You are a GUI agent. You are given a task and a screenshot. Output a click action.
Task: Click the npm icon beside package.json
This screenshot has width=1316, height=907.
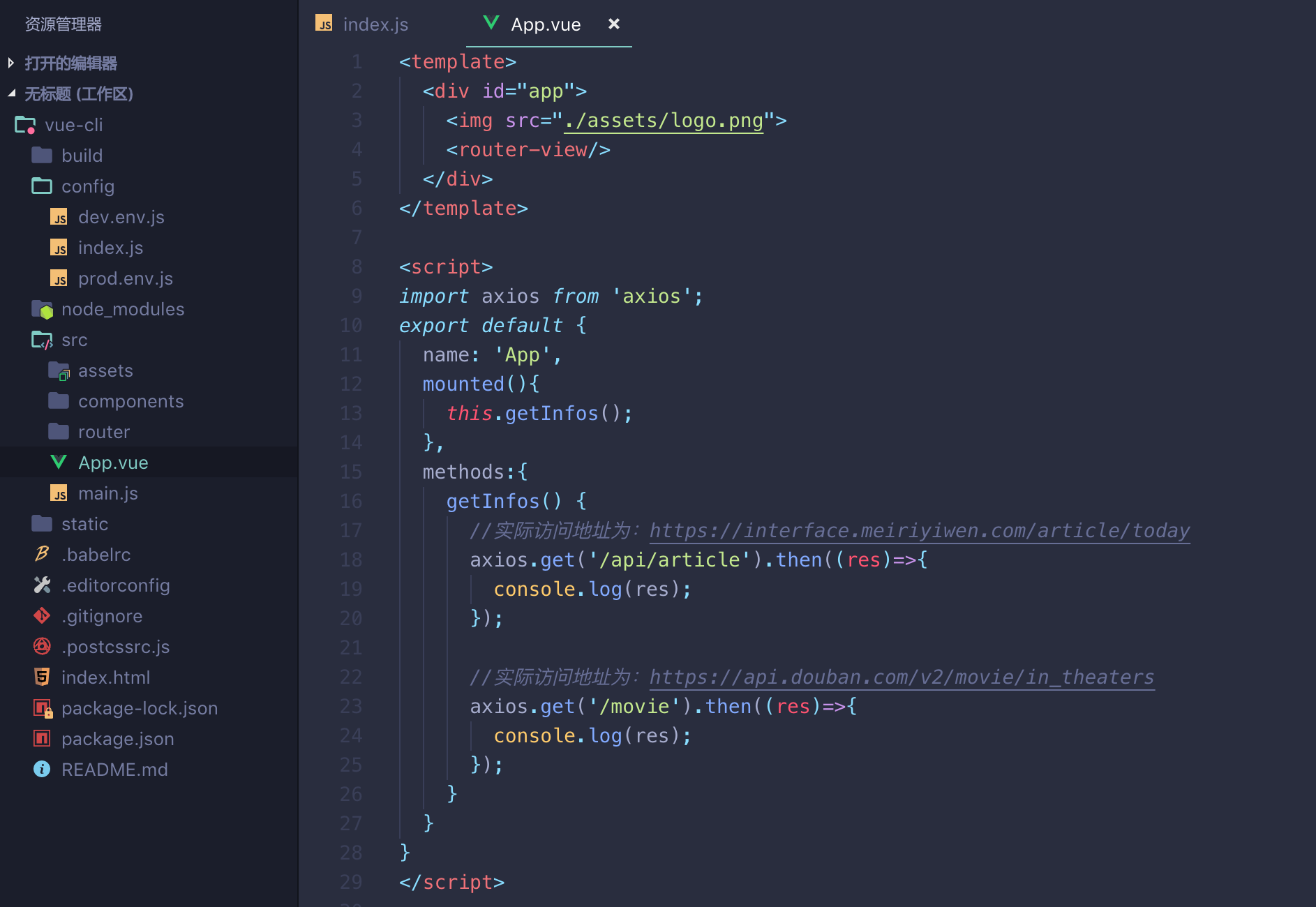(42, 739)
